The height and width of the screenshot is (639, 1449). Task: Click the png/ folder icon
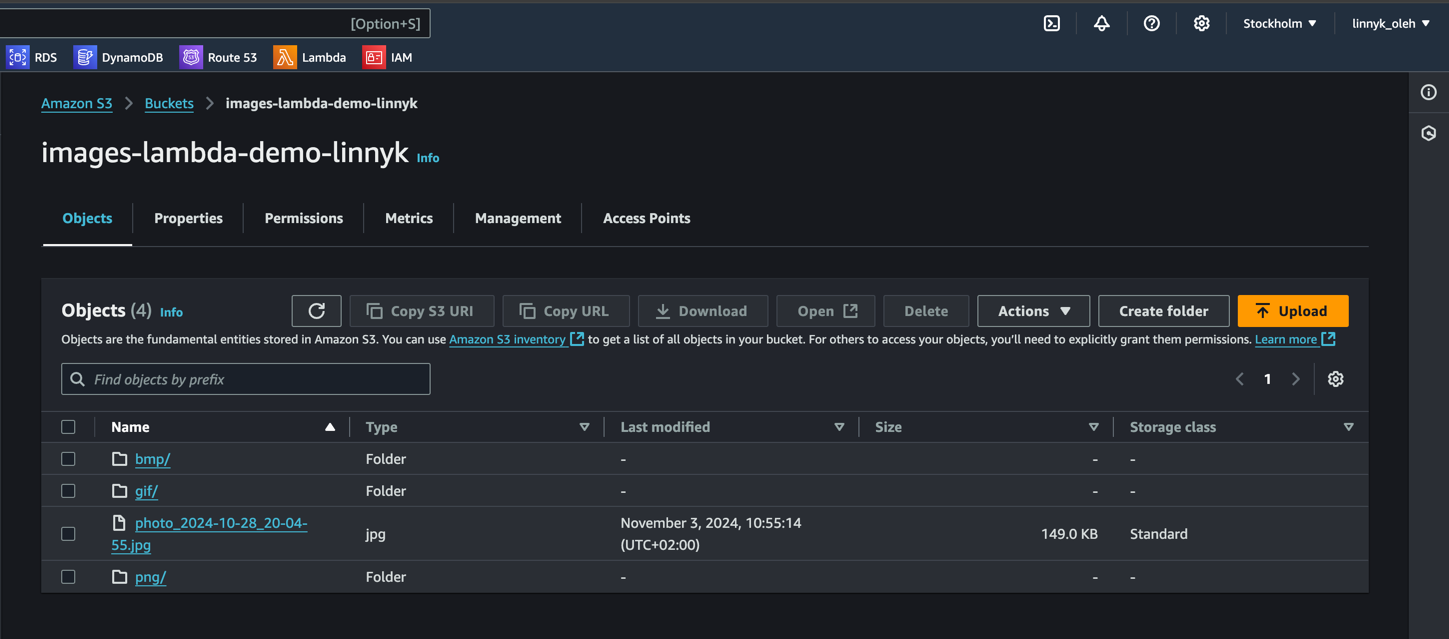tap(120, 577)
